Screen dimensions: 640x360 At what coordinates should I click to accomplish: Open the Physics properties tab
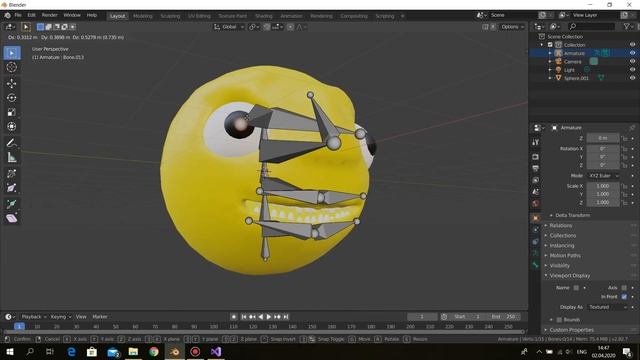click(536, 230)
